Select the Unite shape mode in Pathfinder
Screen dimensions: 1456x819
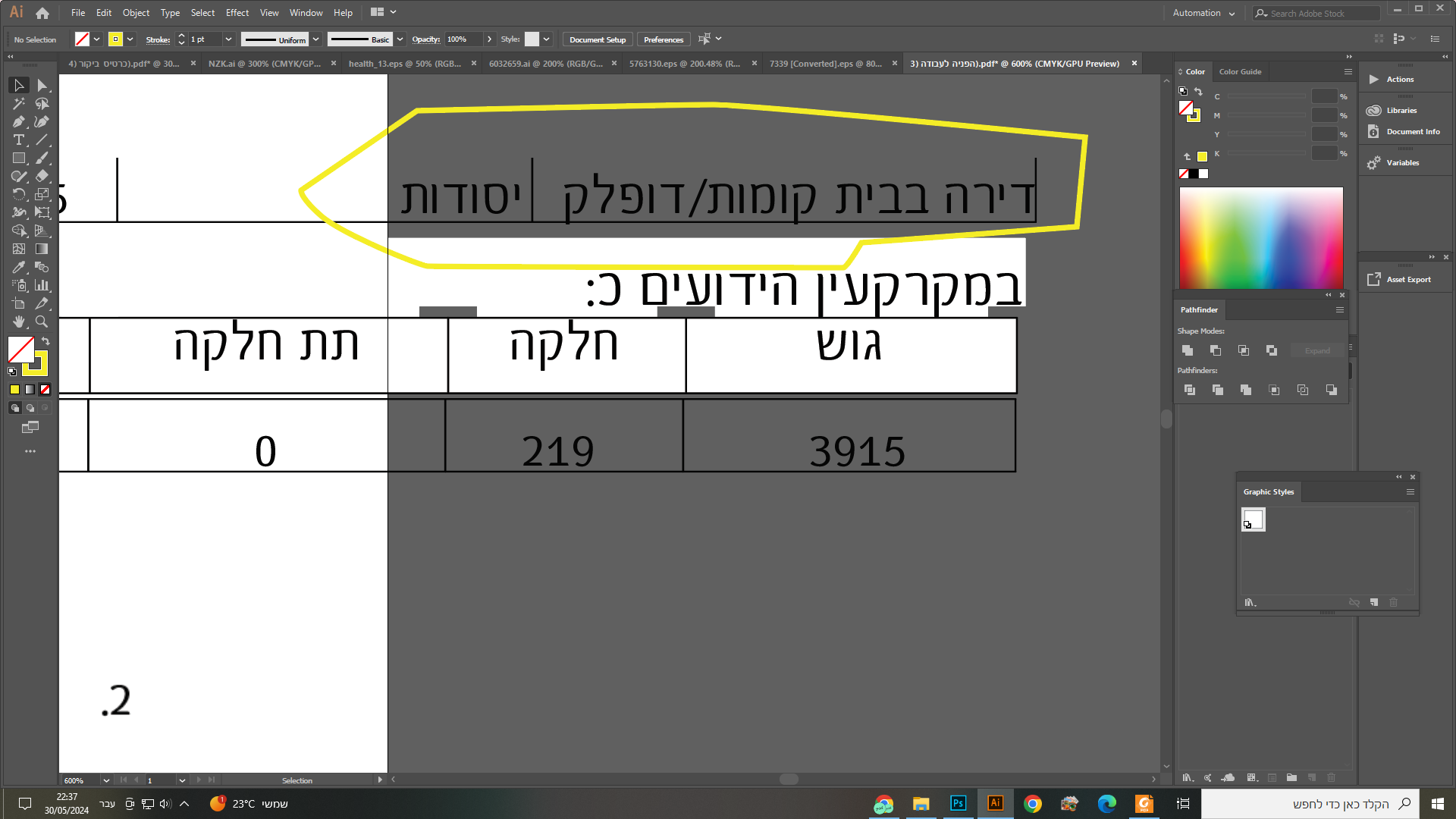coord(1187,350)
